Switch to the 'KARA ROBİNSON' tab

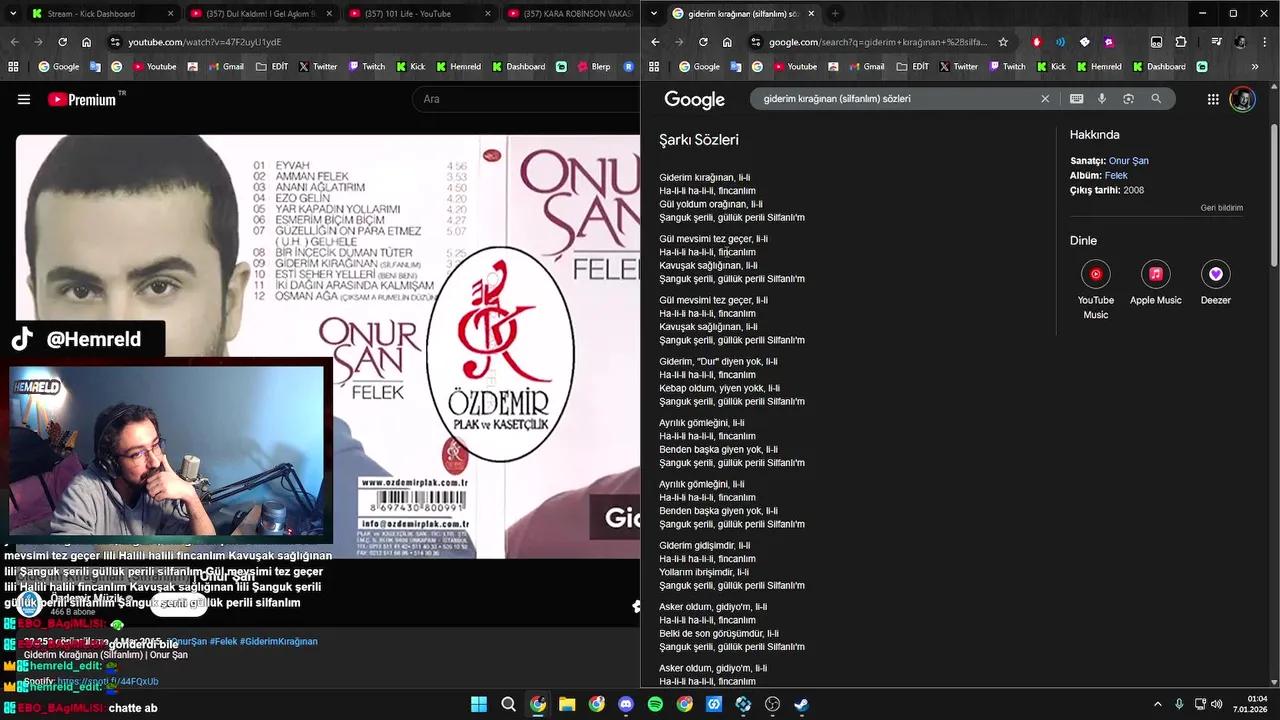[570, 14]
